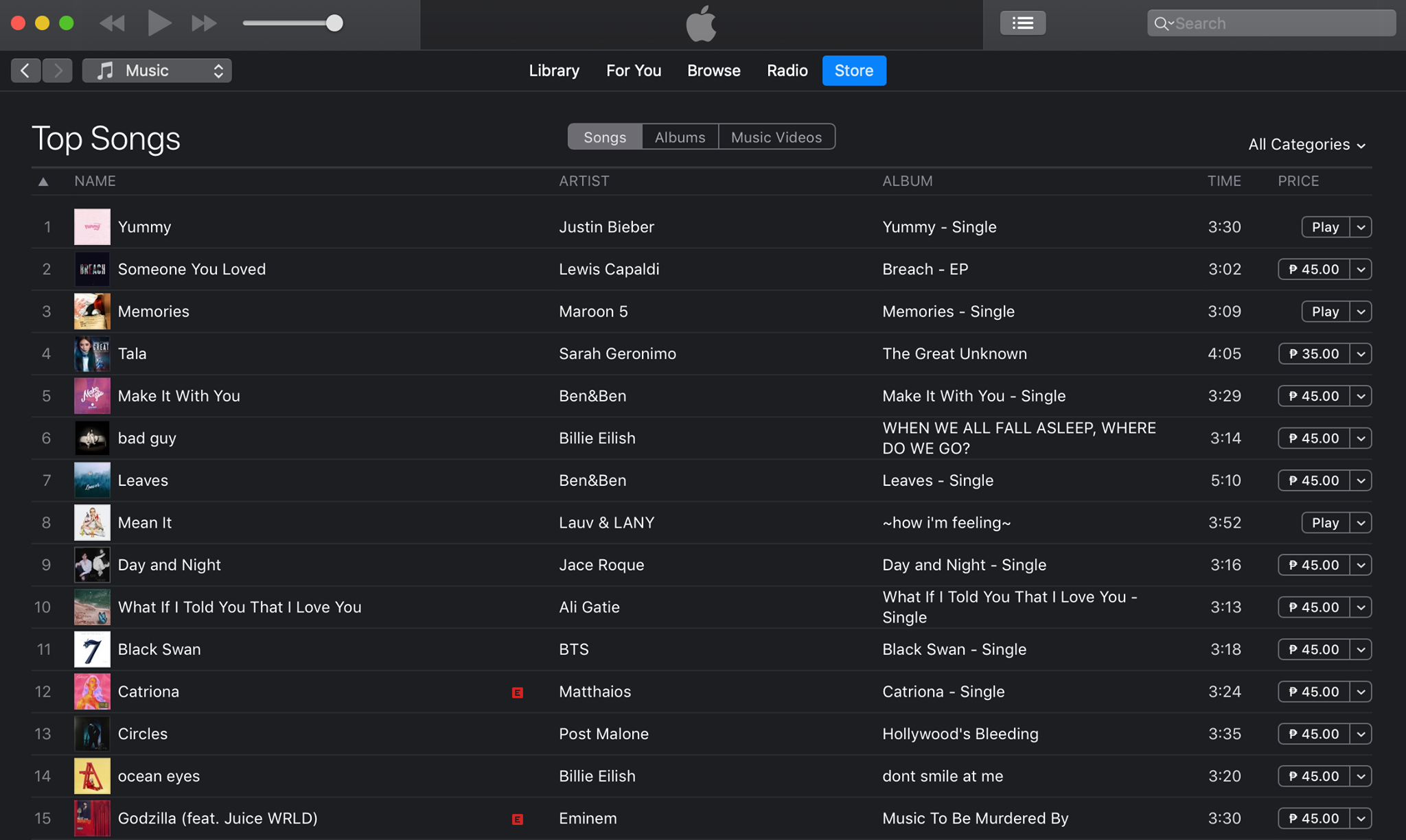This screenshot has width=1406, height=840.
Task: Switch view to Music Videos
Action: (x=776, y=137)
